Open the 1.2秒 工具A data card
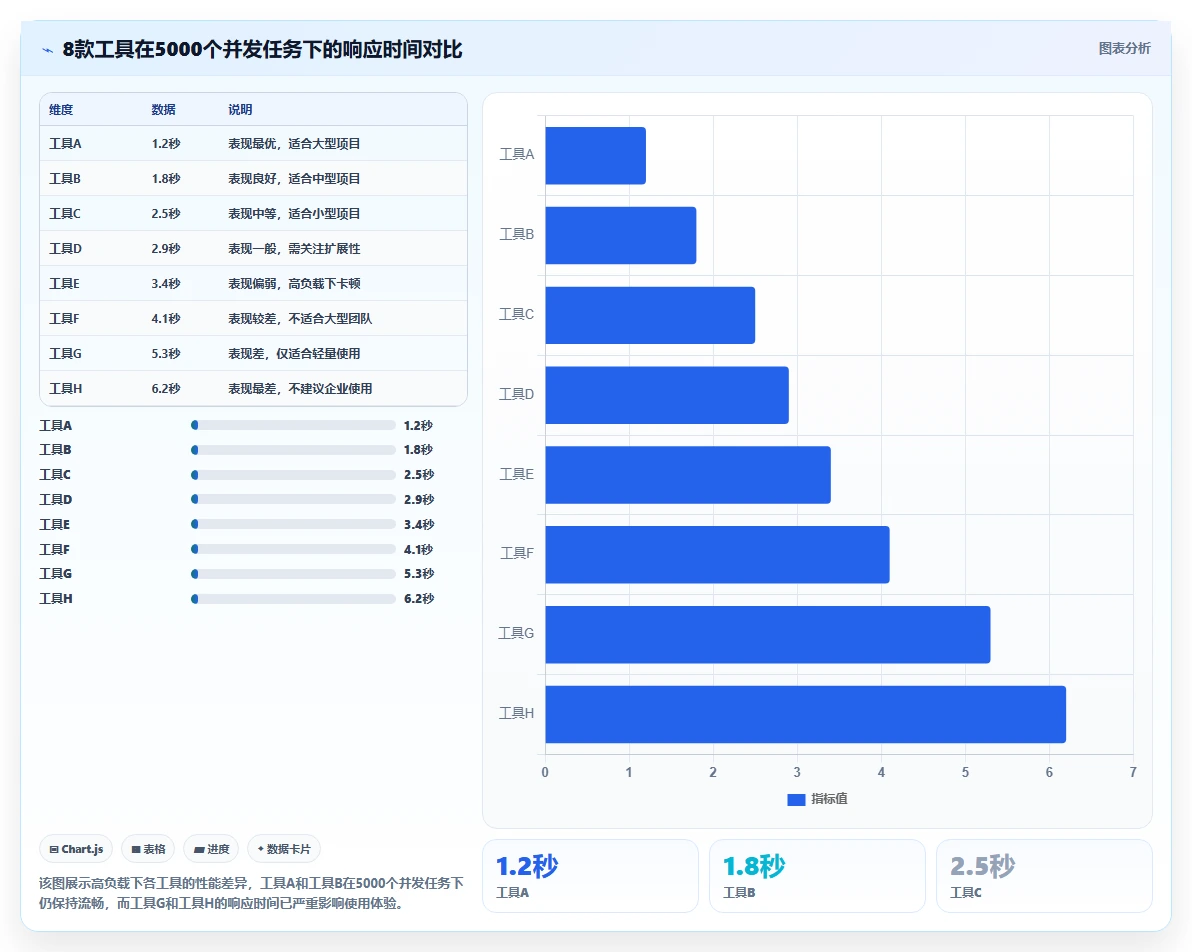Screen dimensions: 1192x952 590,875
